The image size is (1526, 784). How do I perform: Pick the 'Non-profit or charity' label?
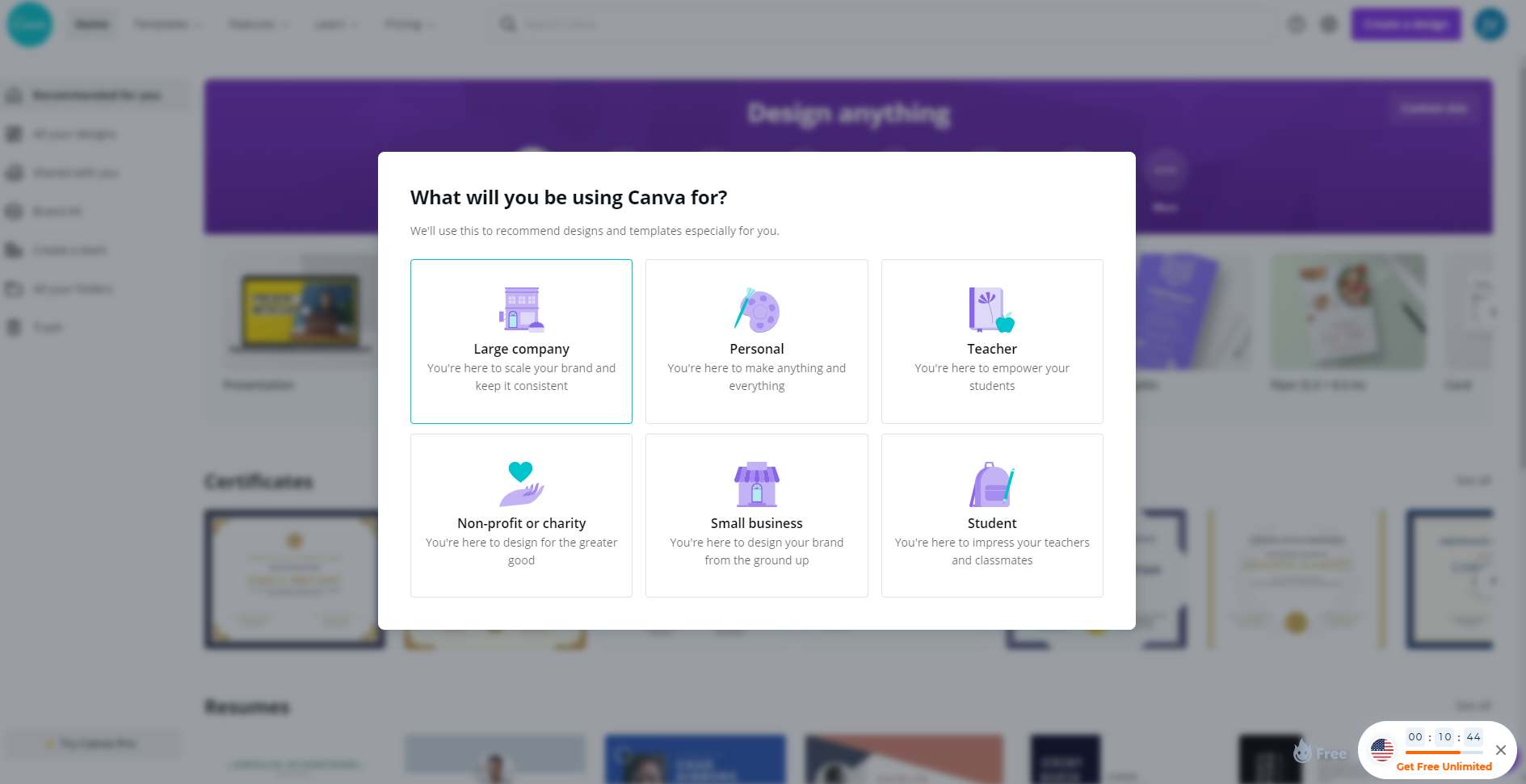click(x=522, y=523)
